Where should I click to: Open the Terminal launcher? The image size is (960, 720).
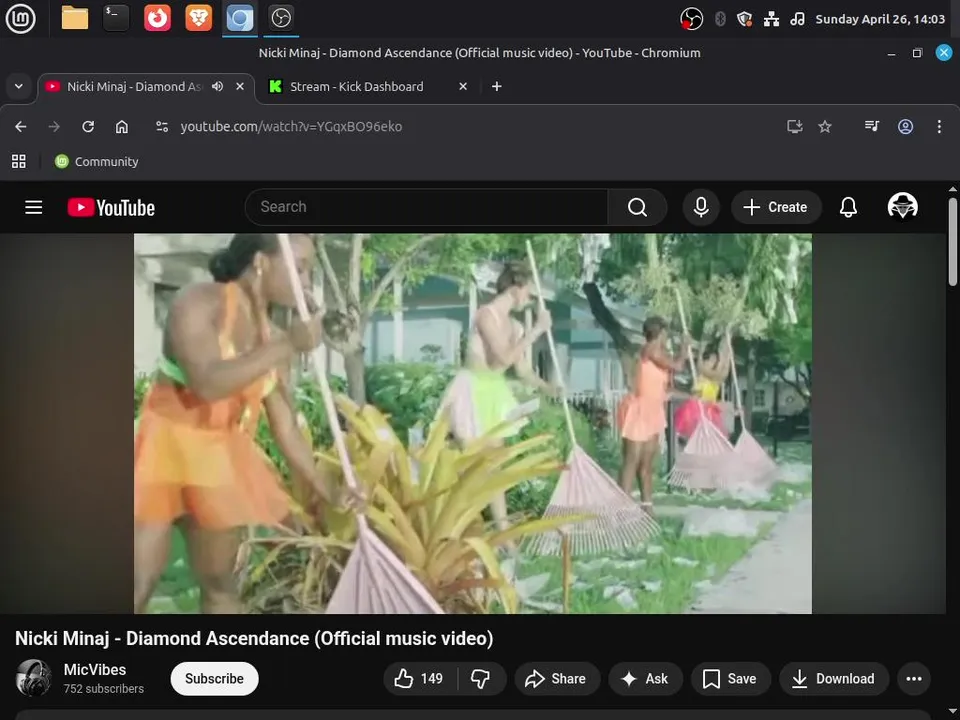(116, 18)
